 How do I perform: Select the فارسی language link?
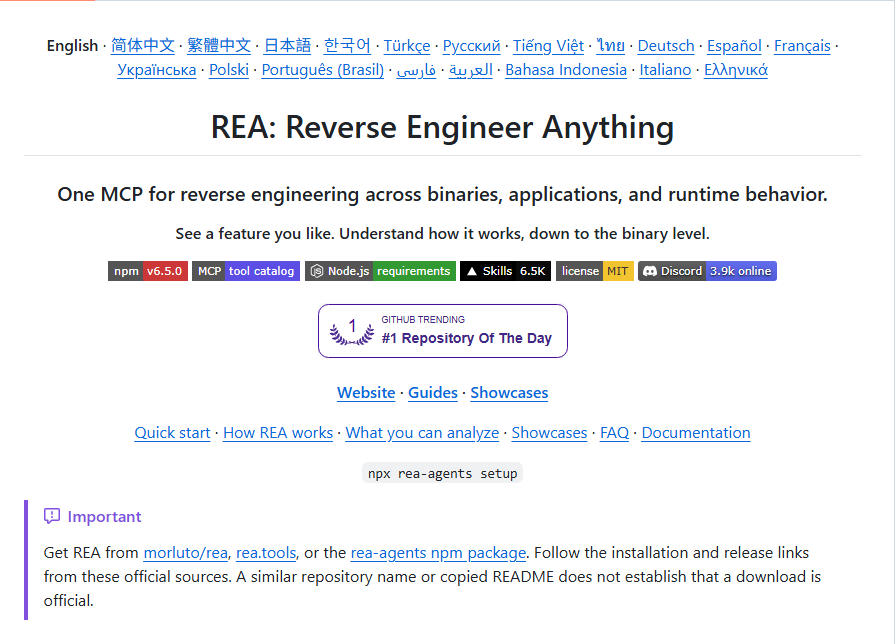[x=416, y=70]
